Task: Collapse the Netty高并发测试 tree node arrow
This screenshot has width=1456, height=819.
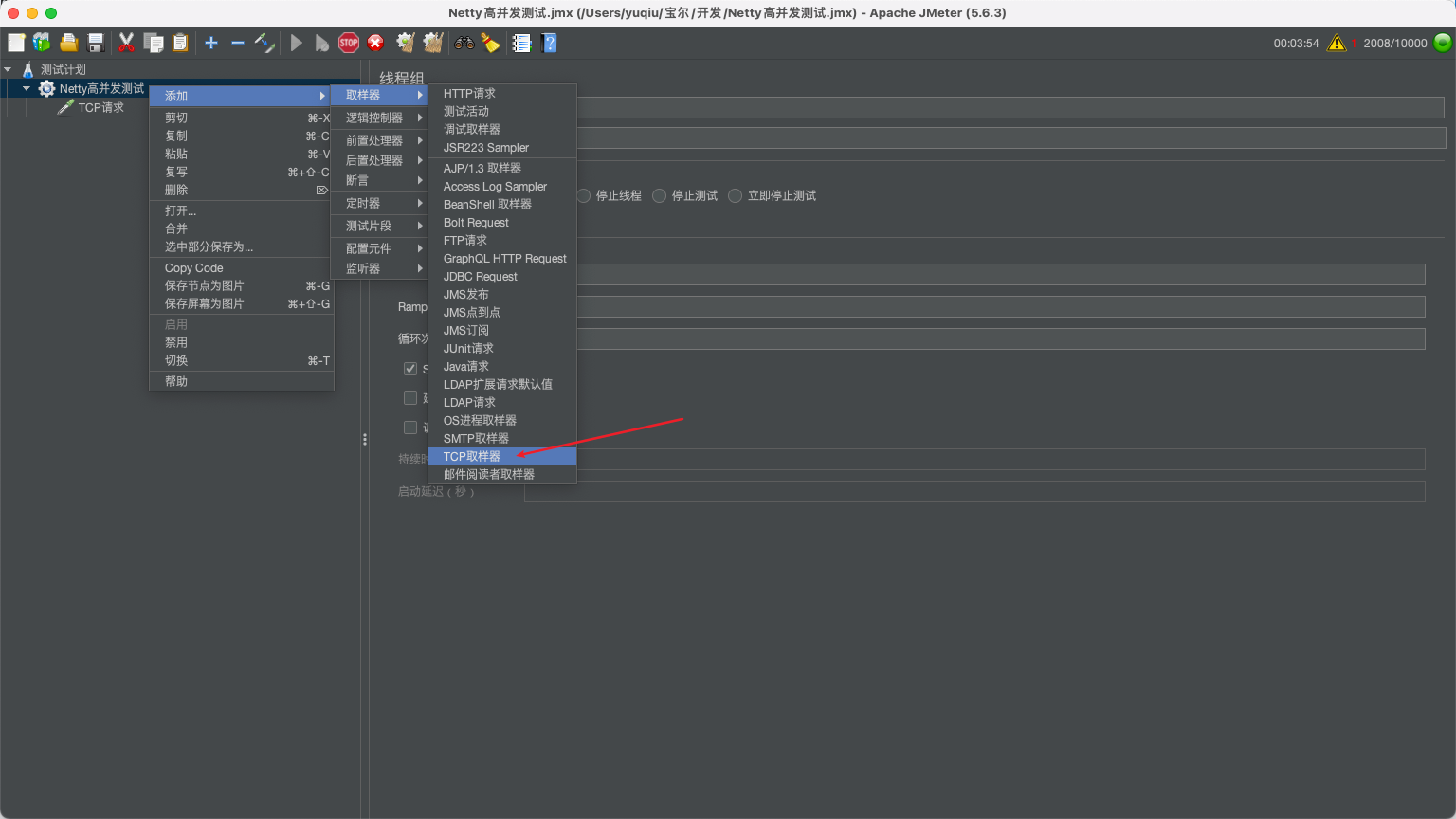Action: coord(27,88)
